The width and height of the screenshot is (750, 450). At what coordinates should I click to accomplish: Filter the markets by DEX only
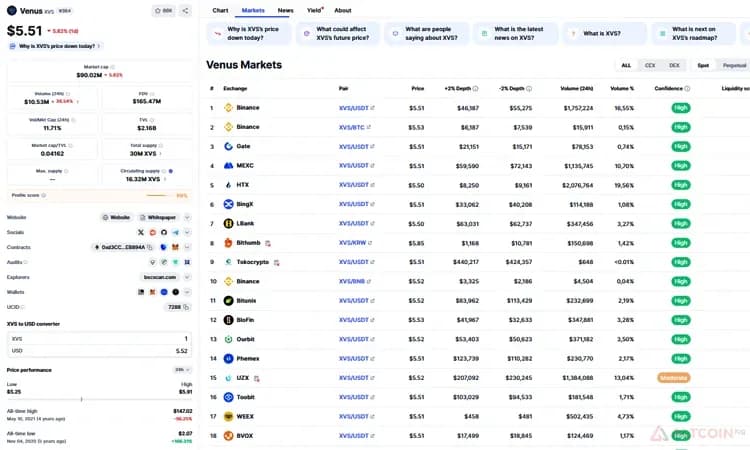(674, 66)
